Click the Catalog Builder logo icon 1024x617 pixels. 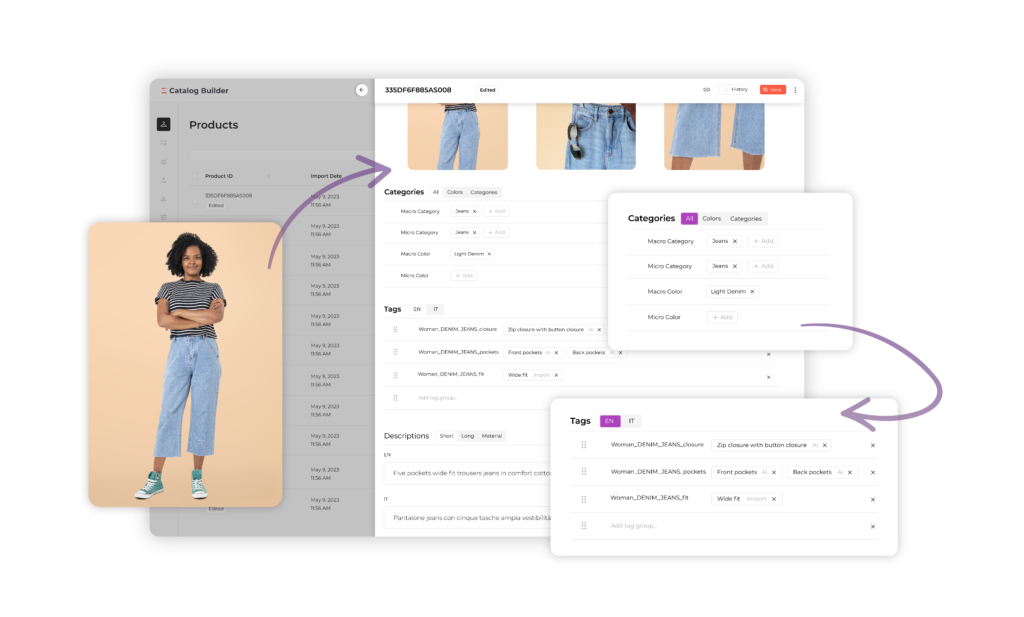[164, 90]
